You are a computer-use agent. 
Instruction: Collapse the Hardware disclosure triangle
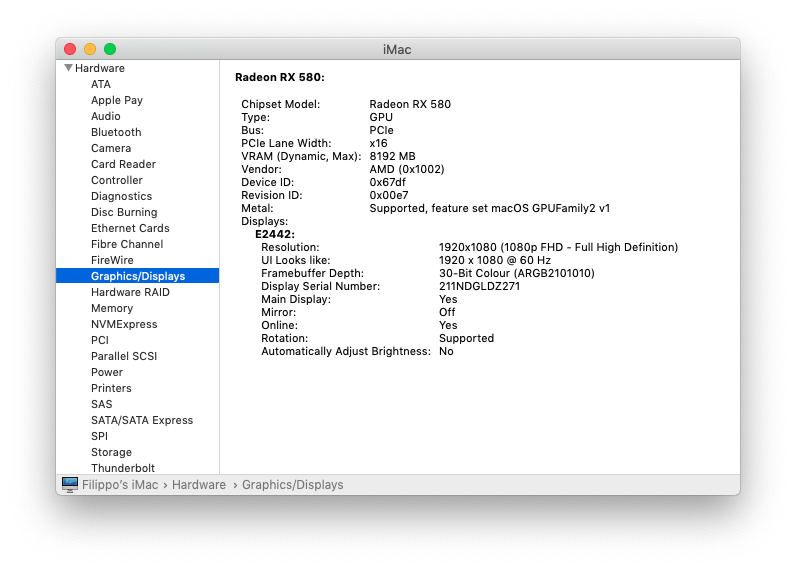point(68,68)
